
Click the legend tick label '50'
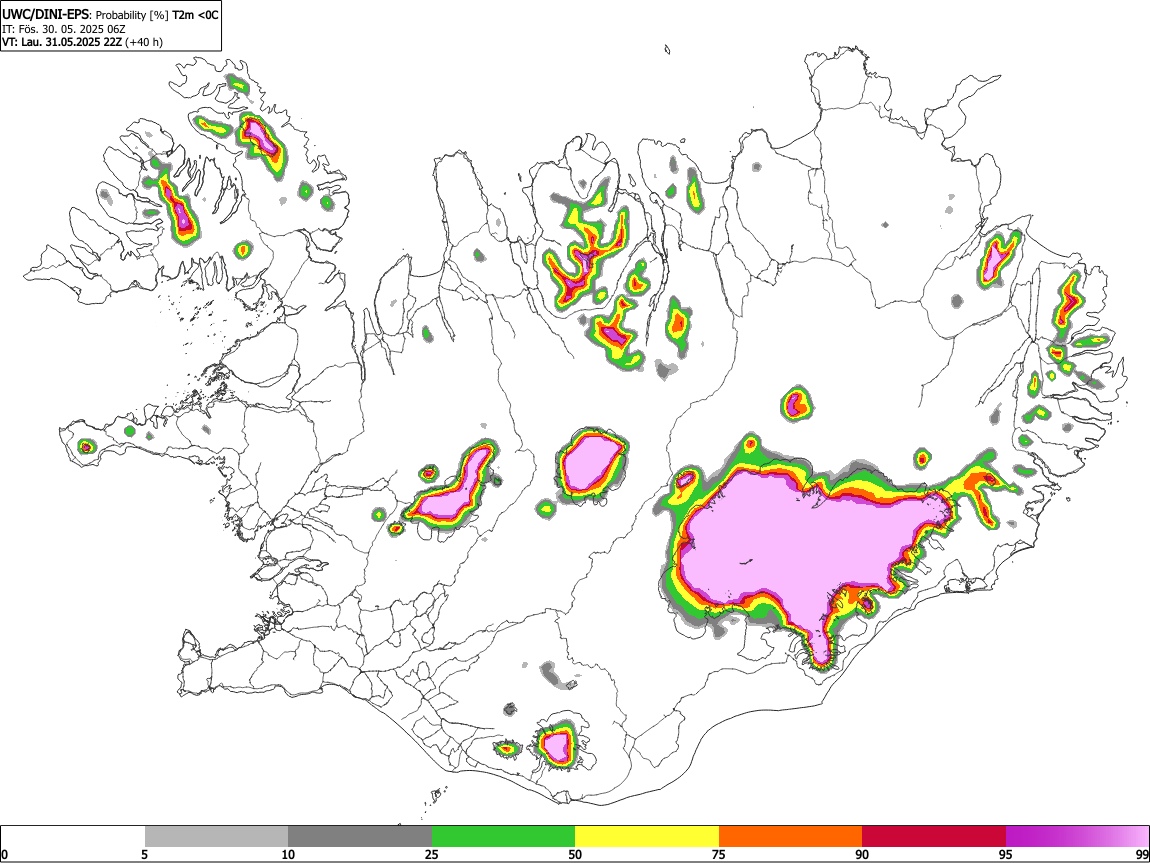[x=575, y=854]
